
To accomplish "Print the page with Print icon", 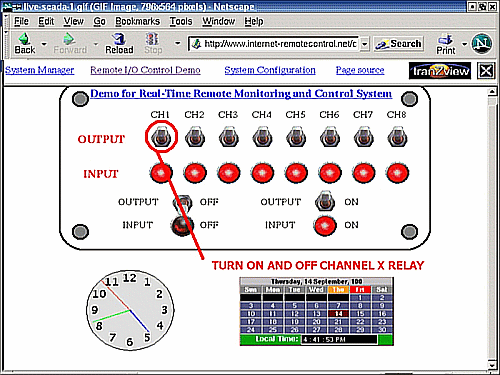I will tap(446, 44).
